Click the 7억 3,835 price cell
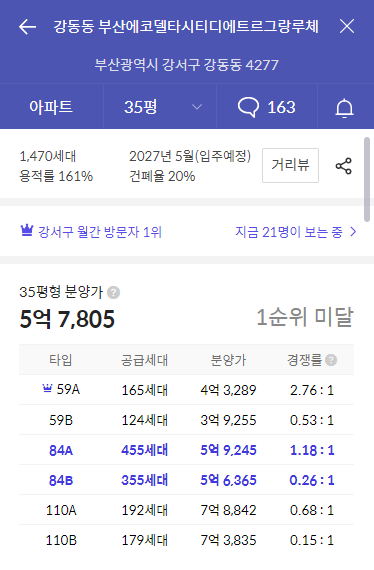374x570 pixels. tap(228, 540)
